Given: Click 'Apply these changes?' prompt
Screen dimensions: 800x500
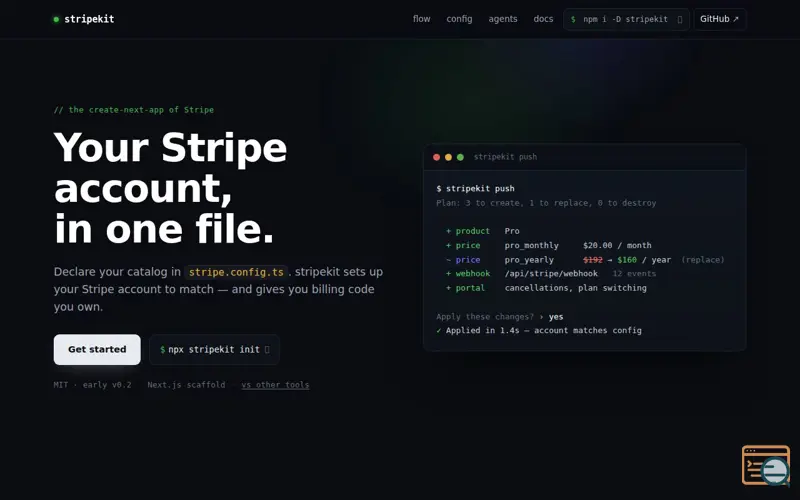Looking at the screenshot, I should click(x=485, y=317).
